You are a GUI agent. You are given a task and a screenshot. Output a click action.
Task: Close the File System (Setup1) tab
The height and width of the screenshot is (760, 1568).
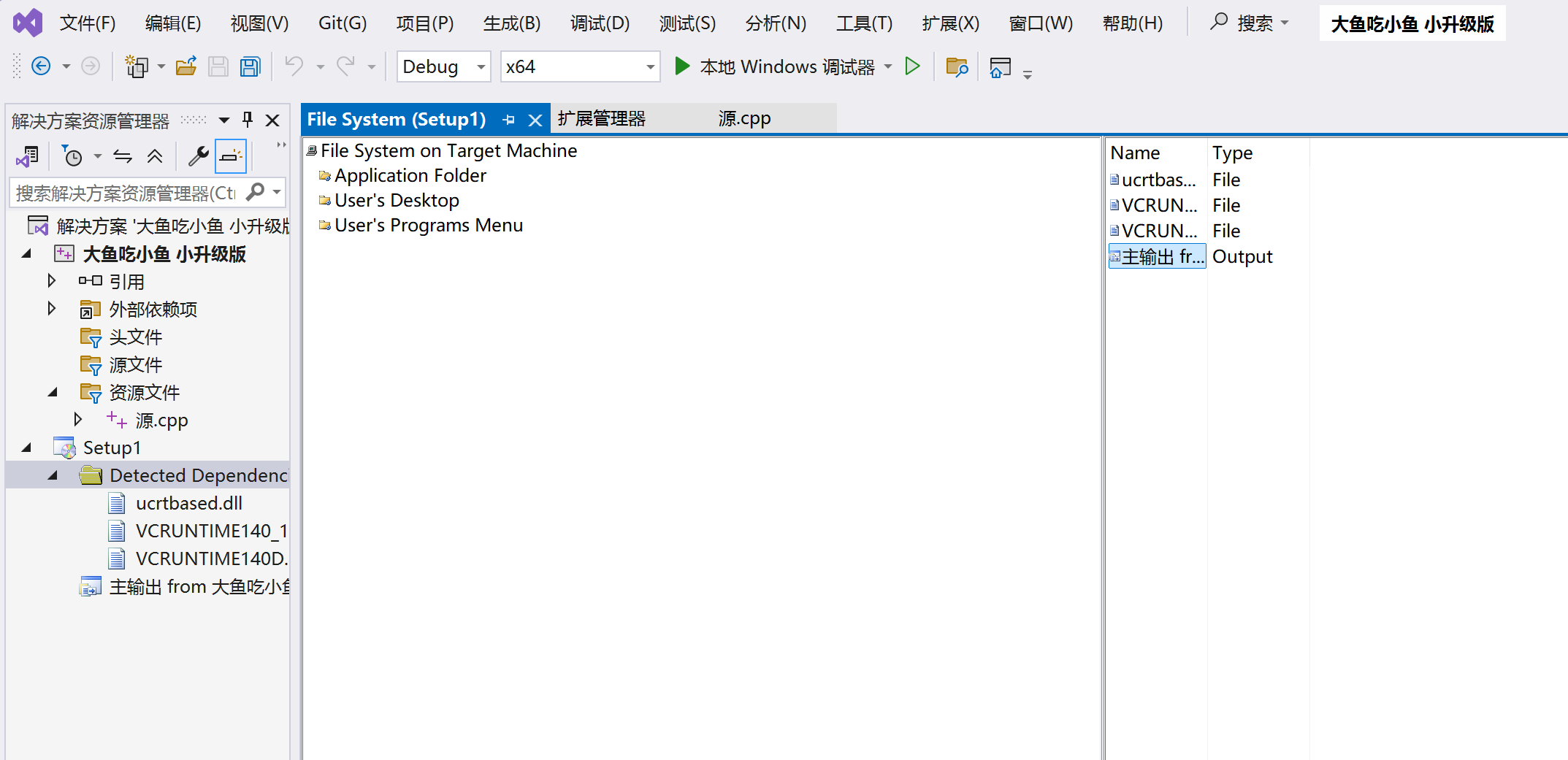point(535,120)
